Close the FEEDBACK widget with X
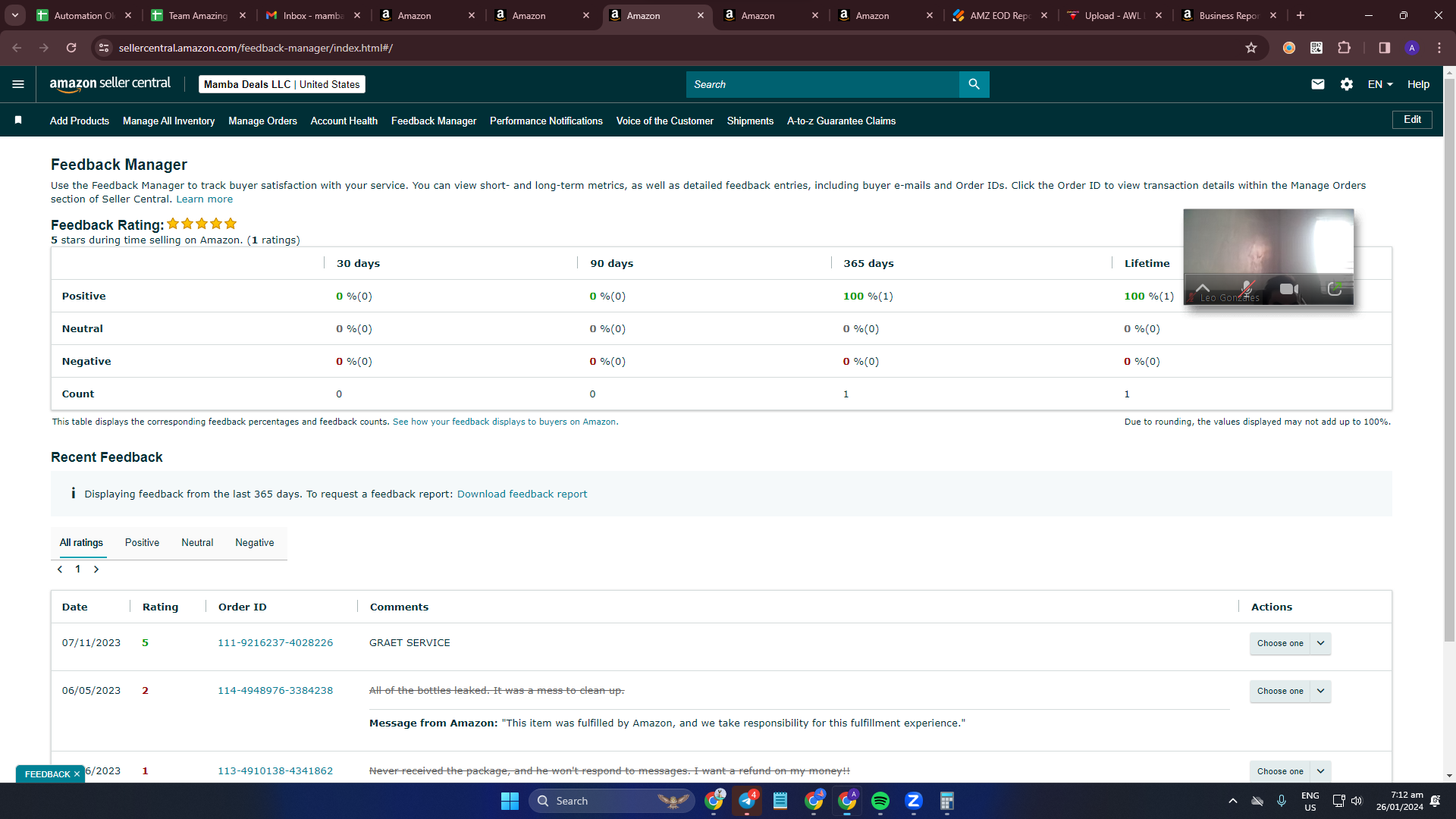 [77, 774]
